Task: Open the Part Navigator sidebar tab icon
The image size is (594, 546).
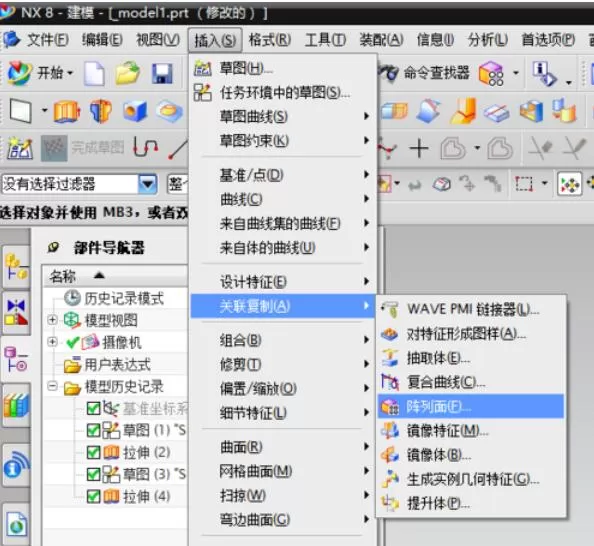Action: pyautogui.click(x=16, y=360)
